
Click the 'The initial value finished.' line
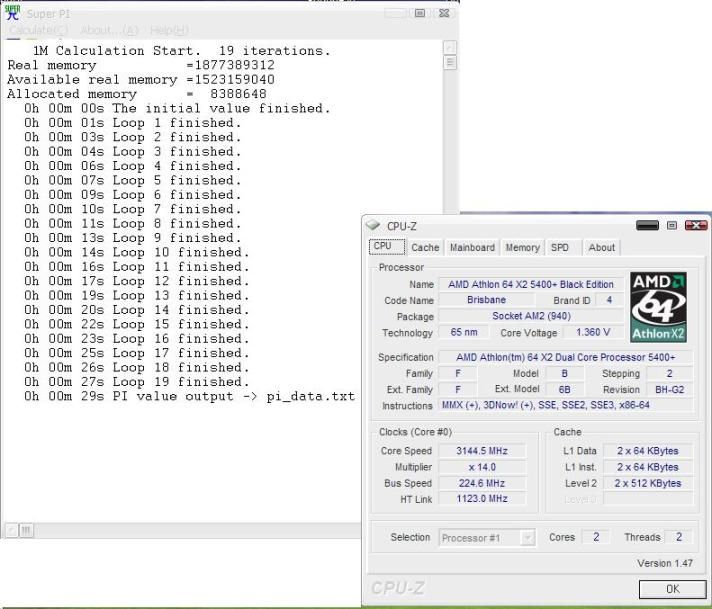pyautogui.click(x=177, y=108)
